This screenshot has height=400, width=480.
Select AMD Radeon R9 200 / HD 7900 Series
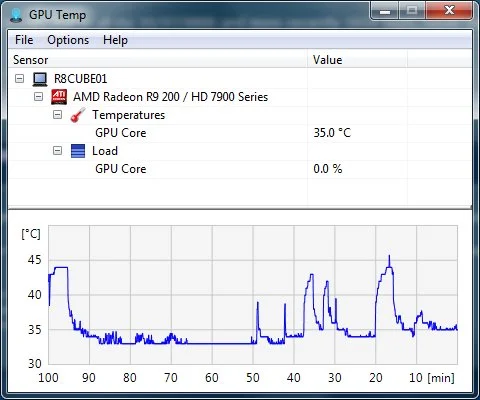[170, 97]
